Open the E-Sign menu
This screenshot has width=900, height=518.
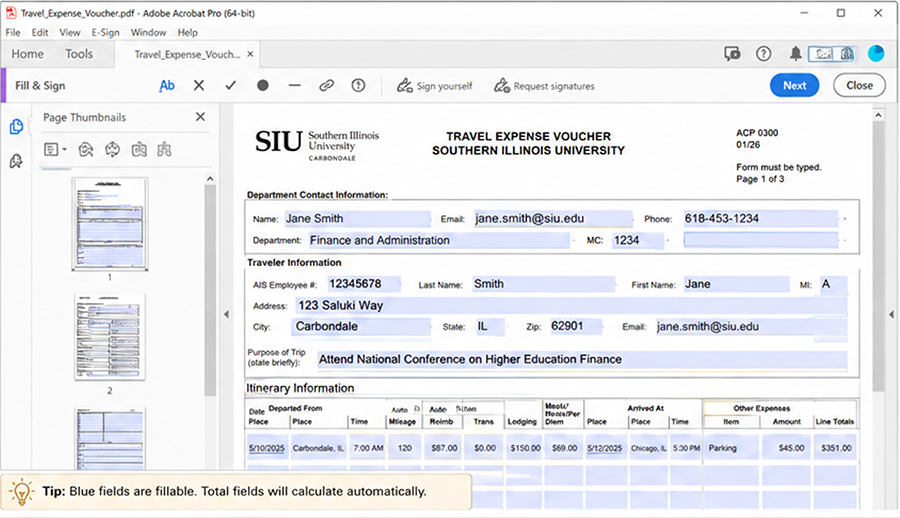coord(106,32)
